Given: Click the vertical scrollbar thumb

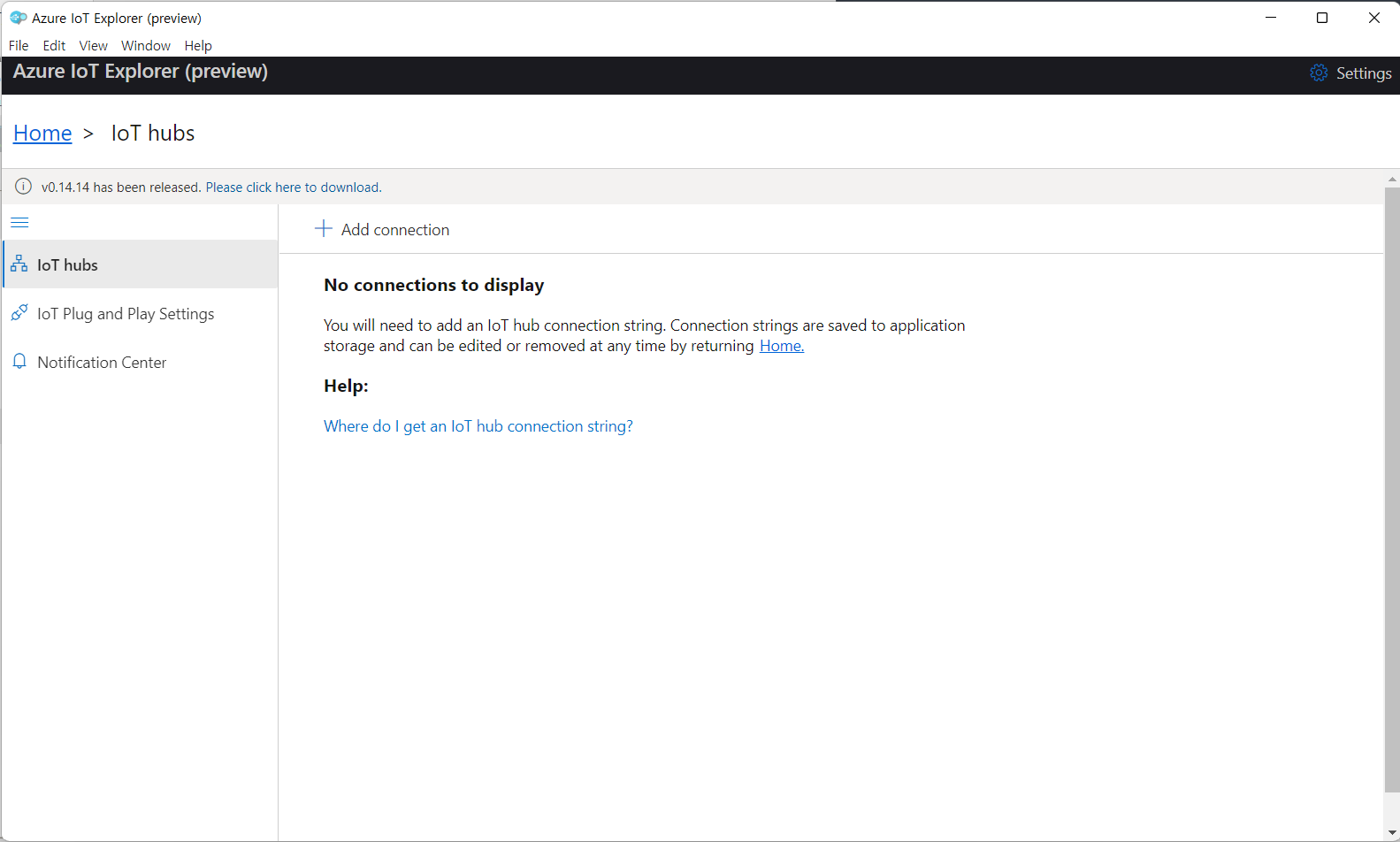Looking at the screenshot, I should [x=1392, y=489].
